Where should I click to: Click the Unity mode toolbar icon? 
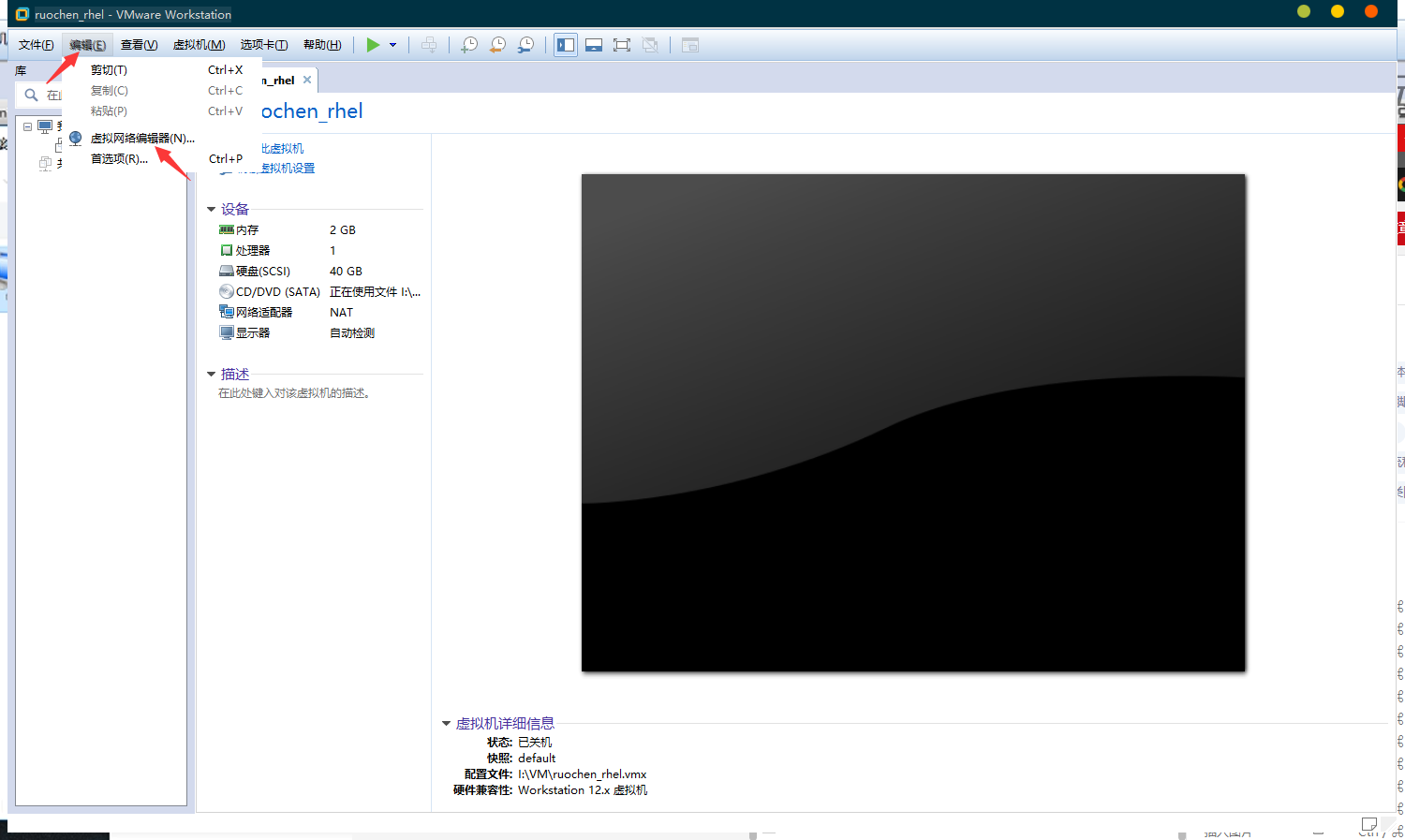[650, 45]
